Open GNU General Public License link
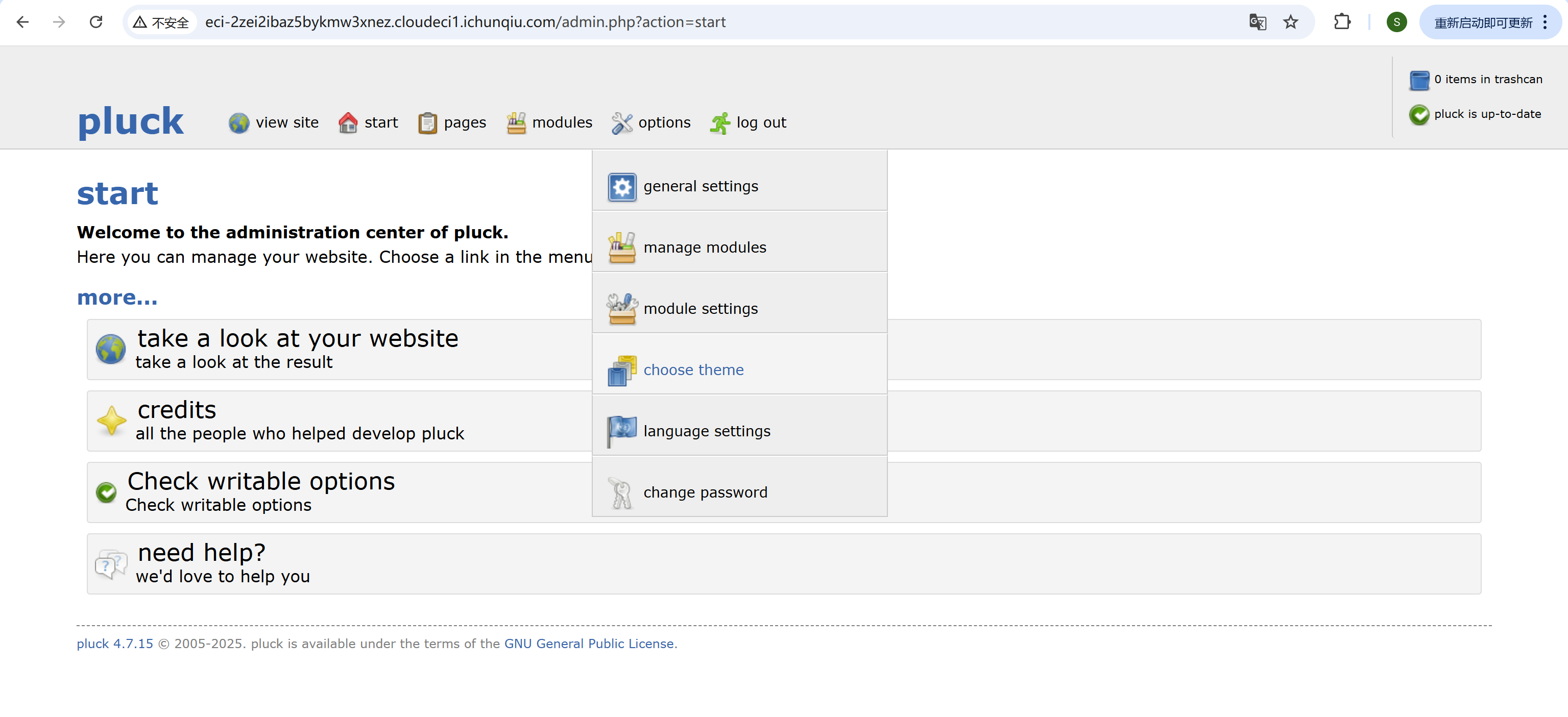This screenshot has width=1568, height=717. coord(589,644)
